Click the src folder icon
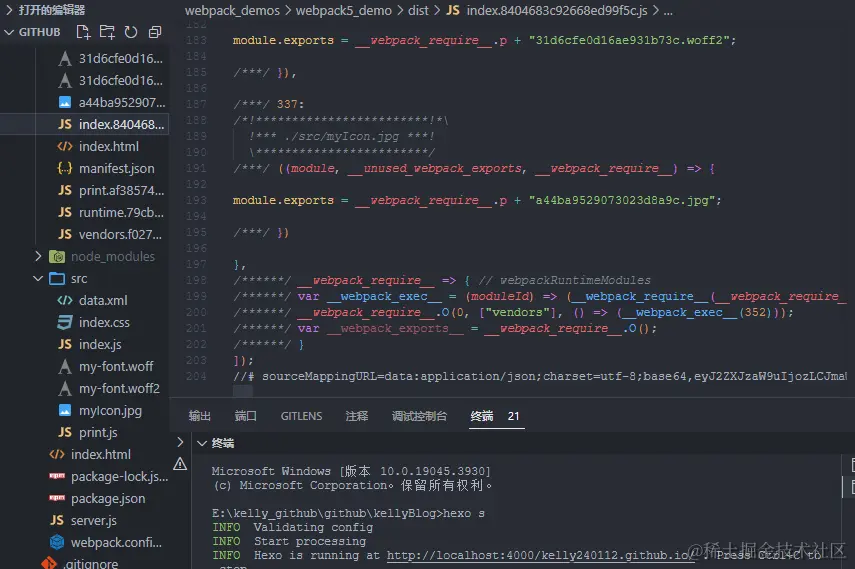Screen dimensions: 855x569 pos(57,278)
